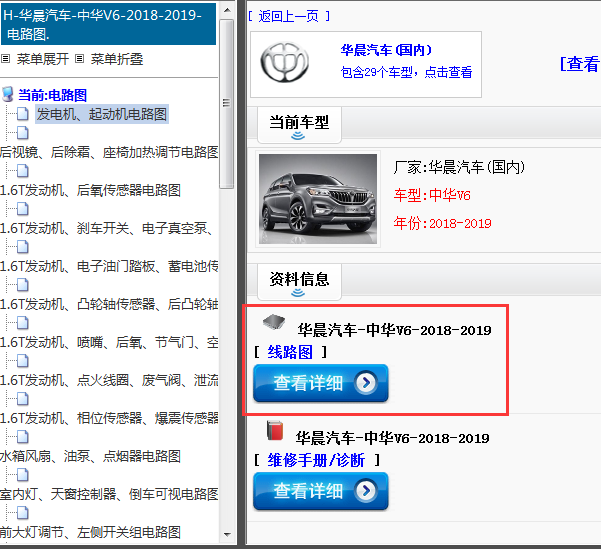The image size is (601, 549).
Task: Click the 线路图 link
Action: tap(290, 352)
